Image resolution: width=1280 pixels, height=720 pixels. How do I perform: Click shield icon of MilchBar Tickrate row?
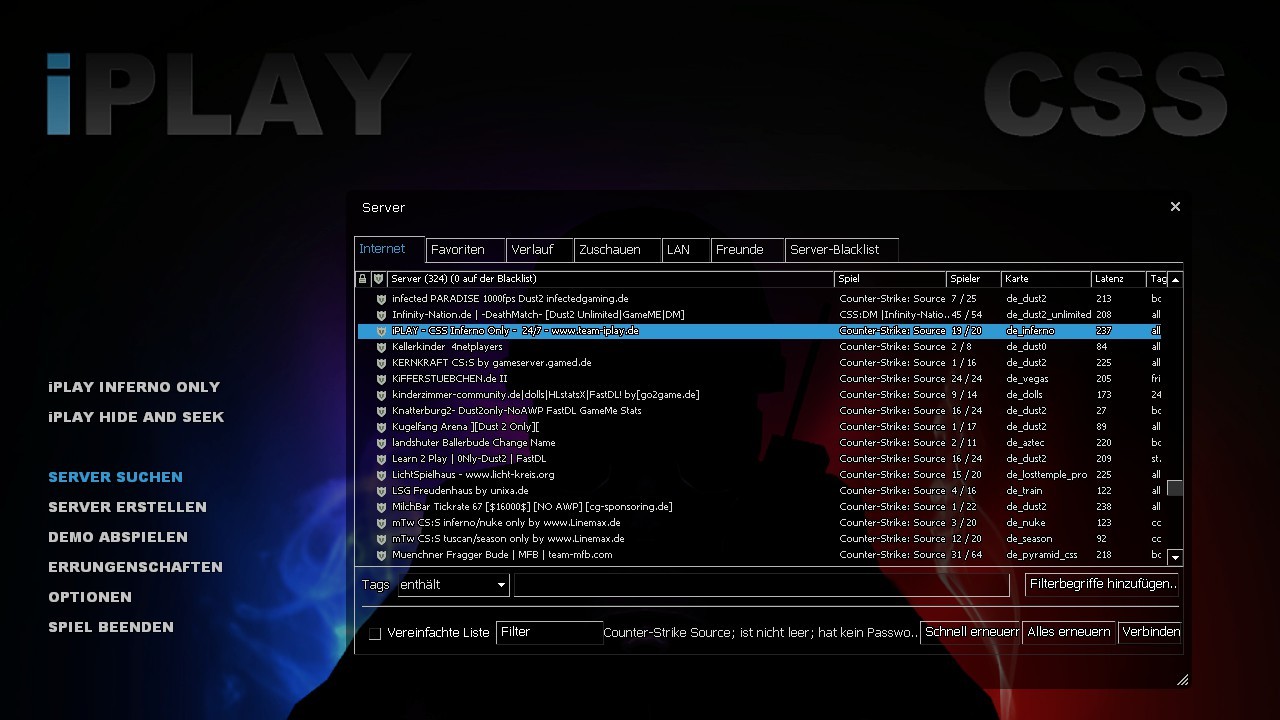(381, 507)
